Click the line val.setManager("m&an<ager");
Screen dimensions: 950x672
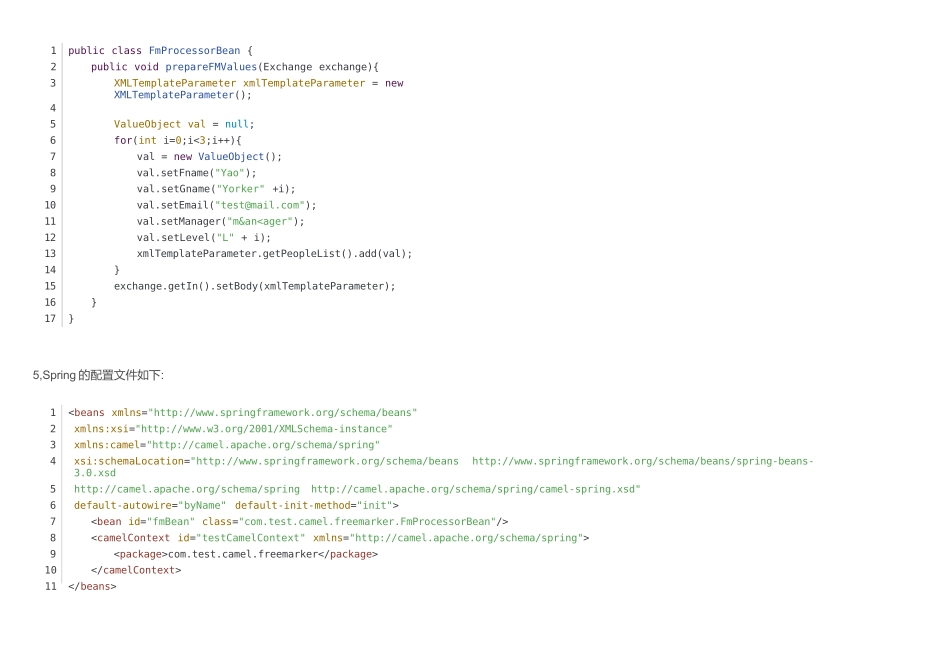pyautogui.click(x=221, y=222)
